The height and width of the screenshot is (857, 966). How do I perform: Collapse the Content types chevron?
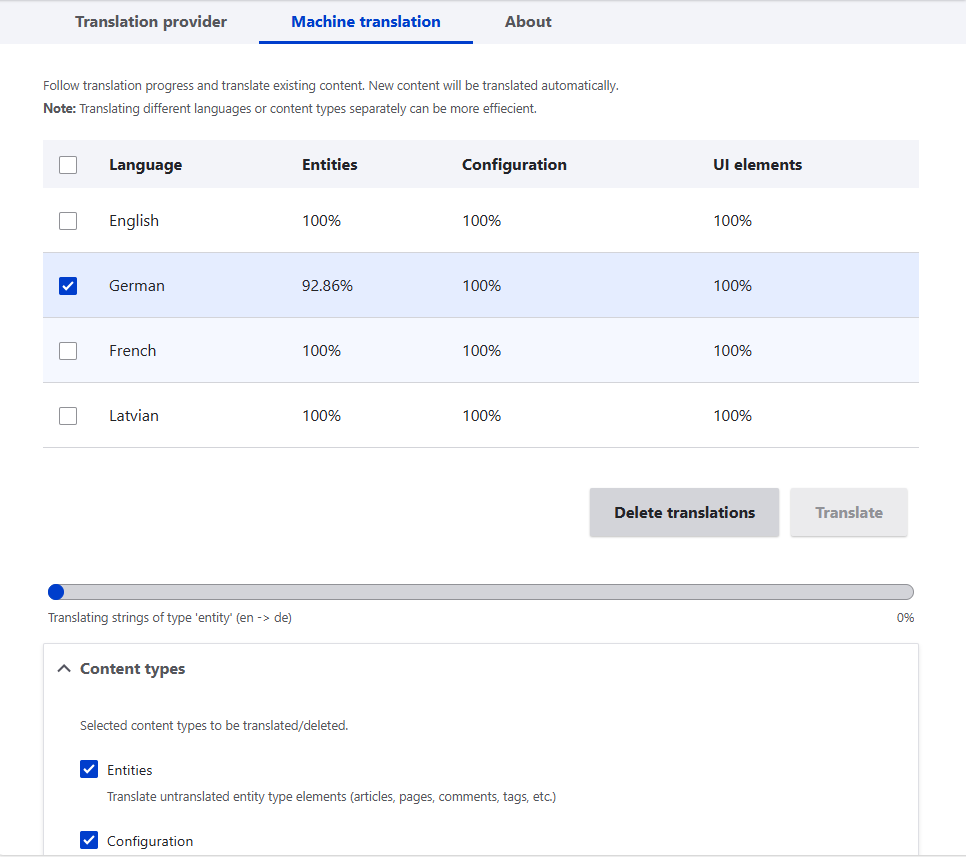63,669
